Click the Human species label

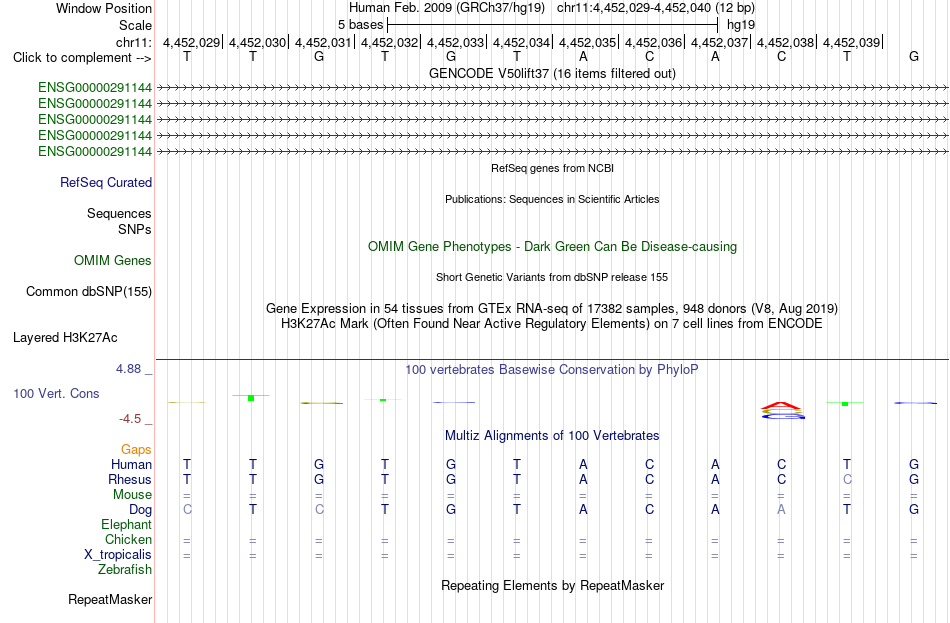131,465
